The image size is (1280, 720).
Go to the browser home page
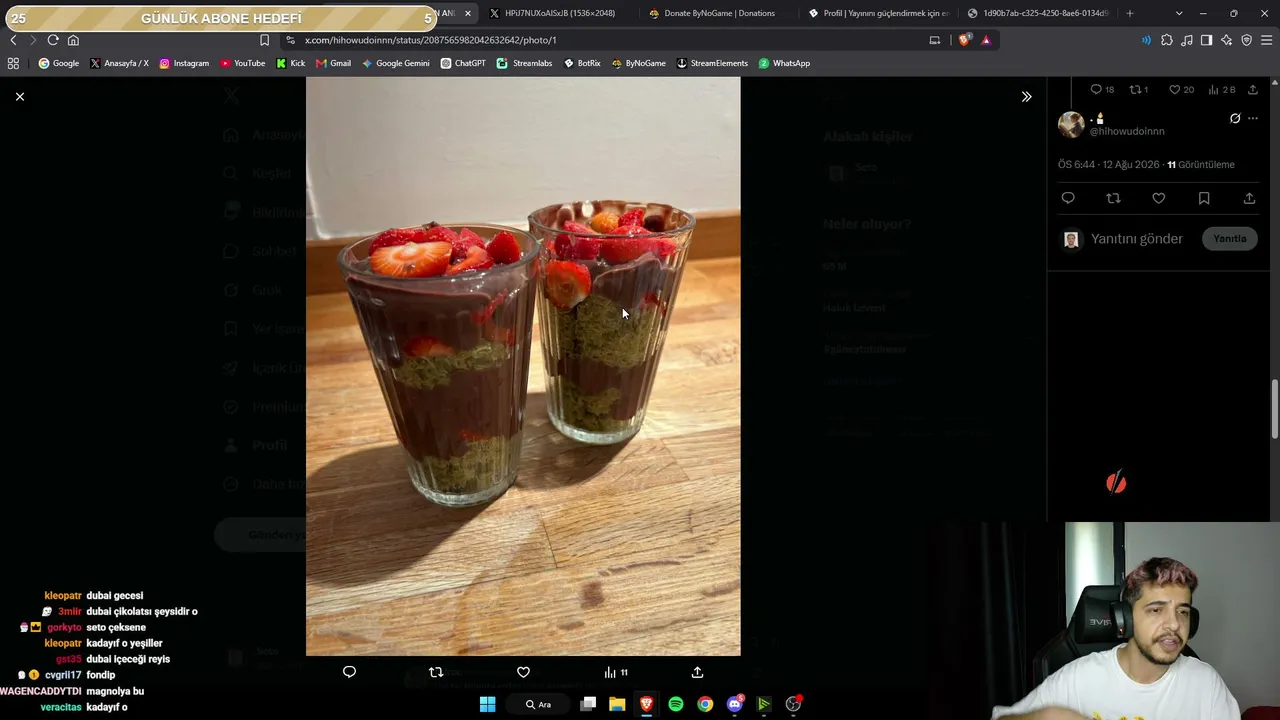[x=73, y=40]
